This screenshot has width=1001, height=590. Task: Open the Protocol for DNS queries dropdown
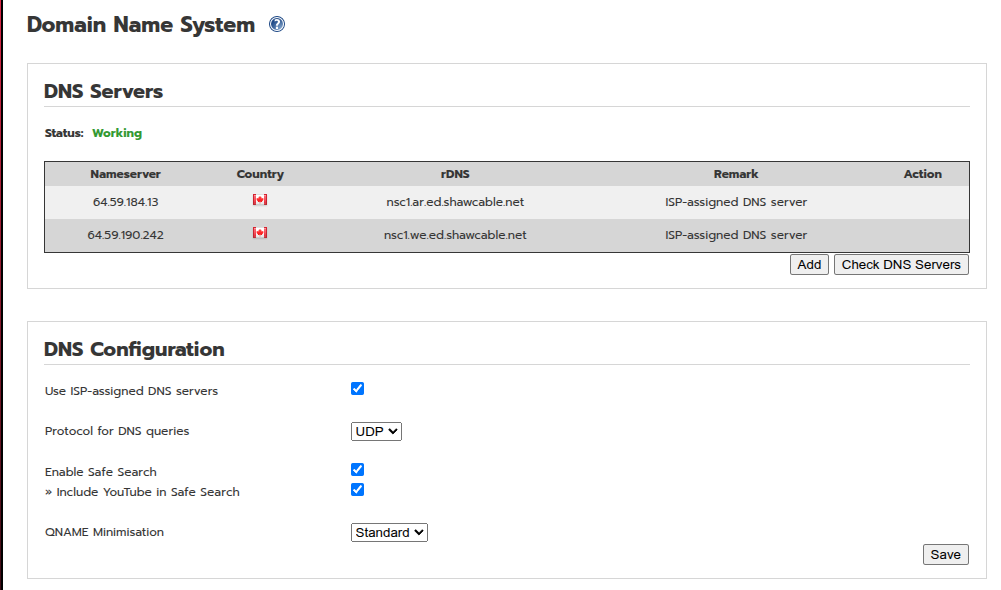pos(376,432)
